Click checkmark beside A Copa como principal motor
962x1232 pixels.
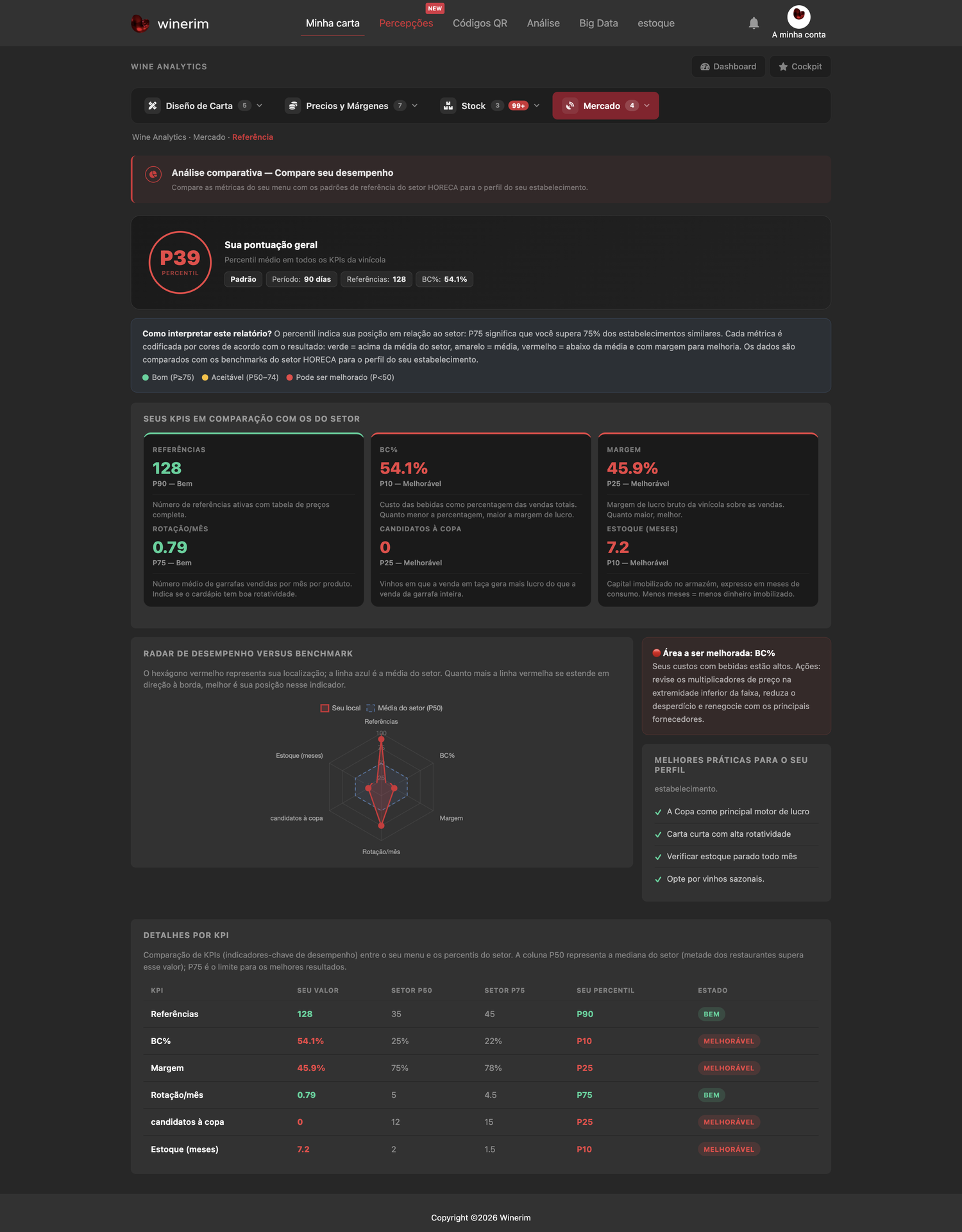tap(658, 812)
